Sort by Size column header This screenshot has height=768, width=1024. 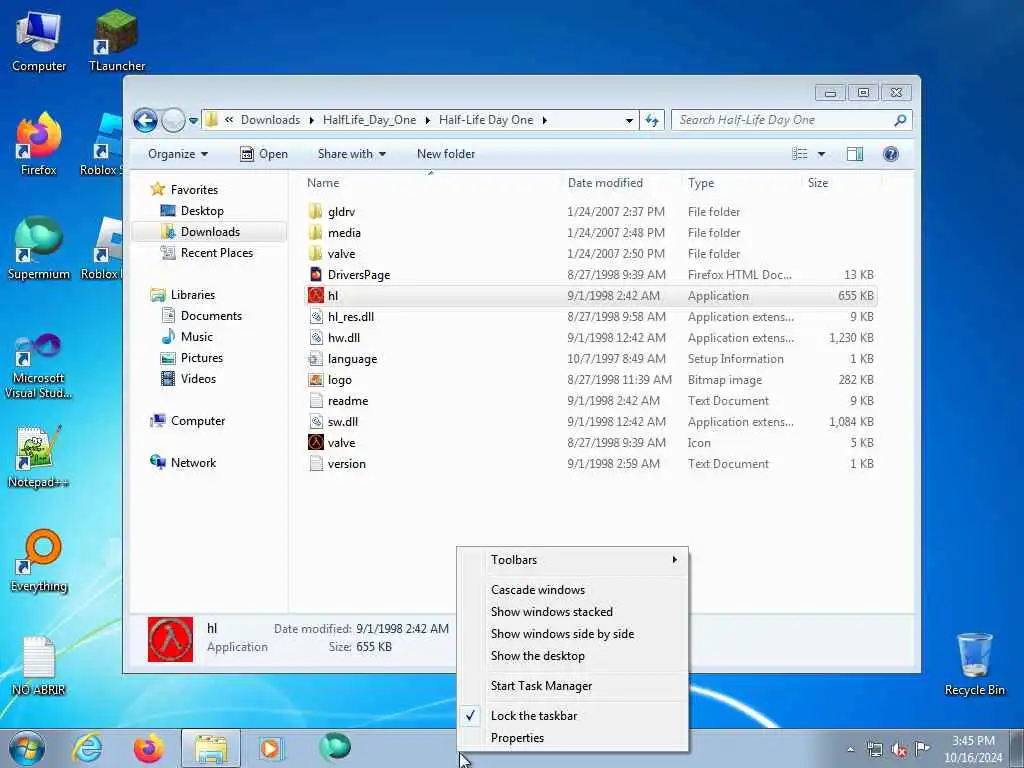tap(840, 183)
